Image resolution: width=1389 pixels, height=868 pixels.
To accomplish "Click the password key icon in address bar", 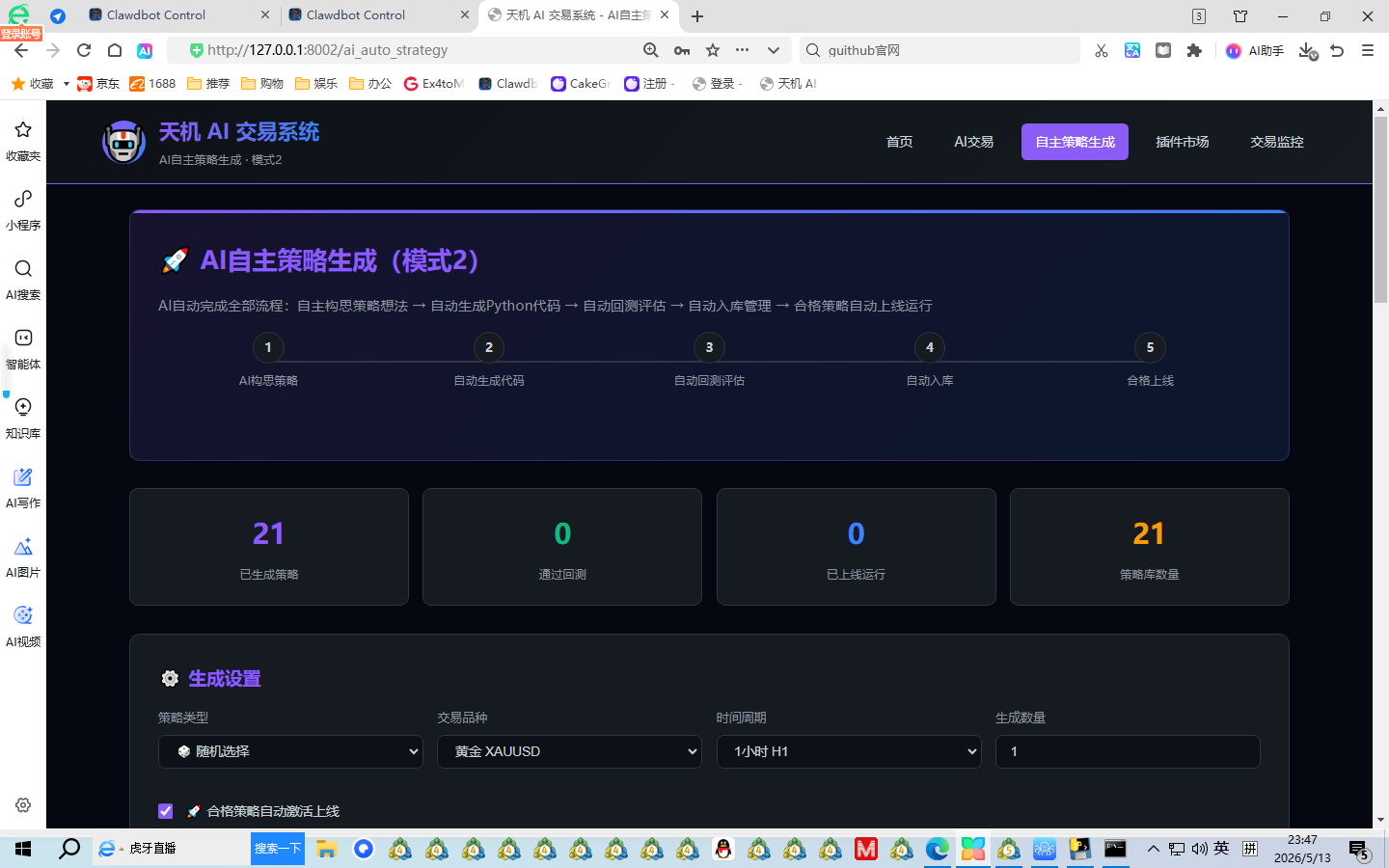I will coord(682,50).
